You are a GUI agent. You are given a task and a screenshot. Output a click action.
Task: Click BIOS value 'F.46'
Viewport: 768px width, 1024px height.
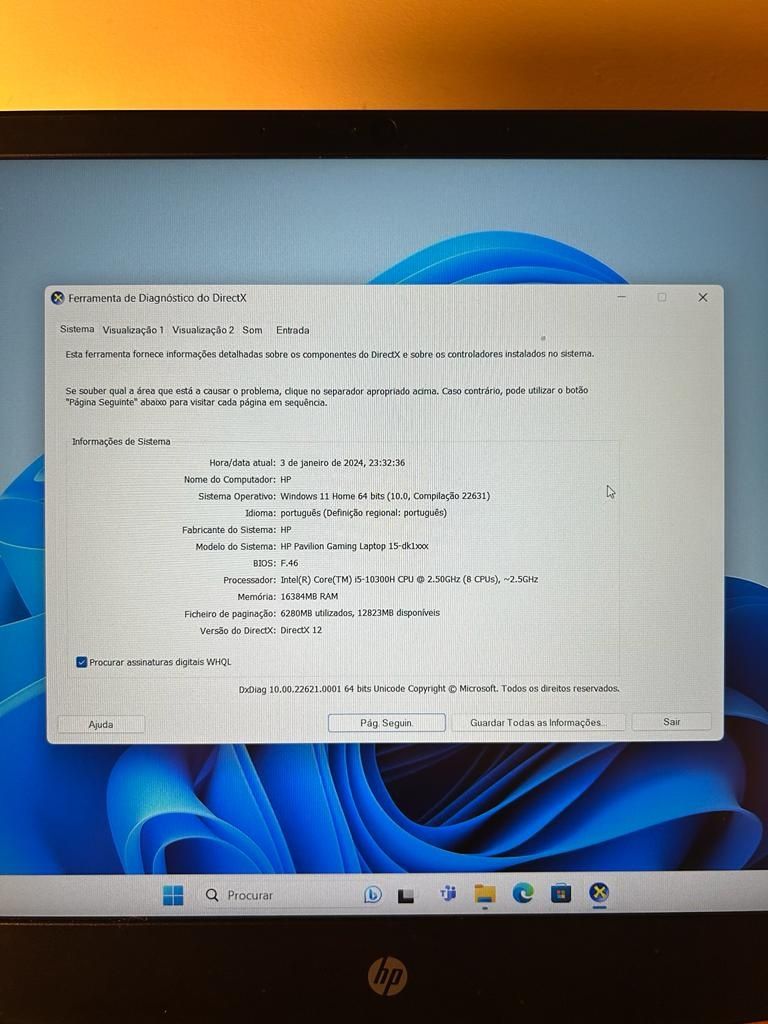pyautogui.click(x=289, y=563)
